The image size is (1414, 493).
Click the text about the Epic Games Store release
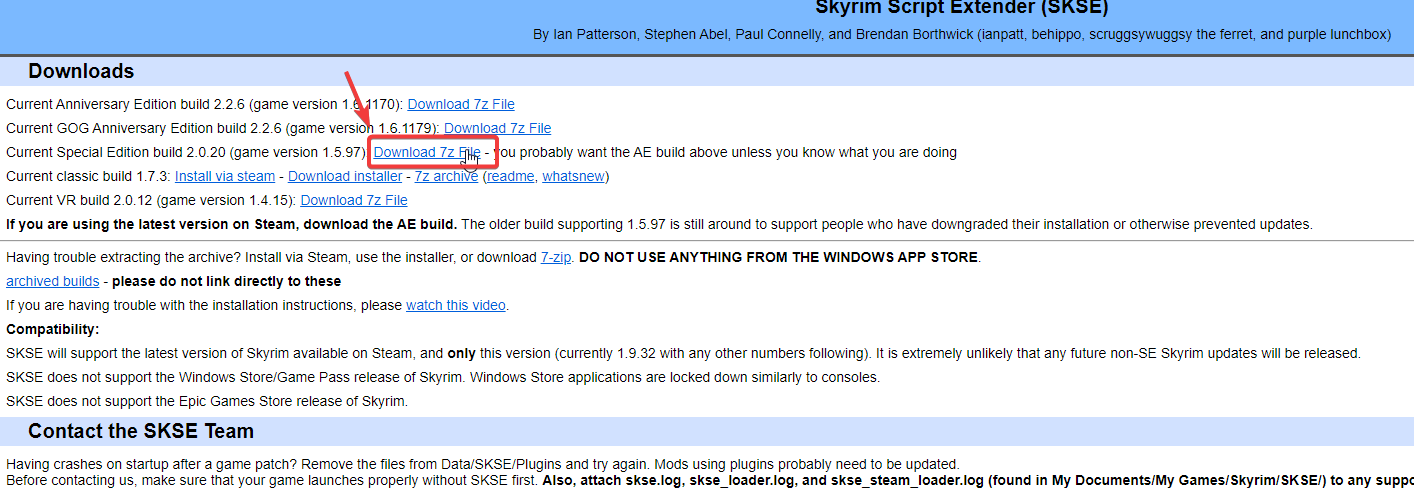(x=207, y=401)
